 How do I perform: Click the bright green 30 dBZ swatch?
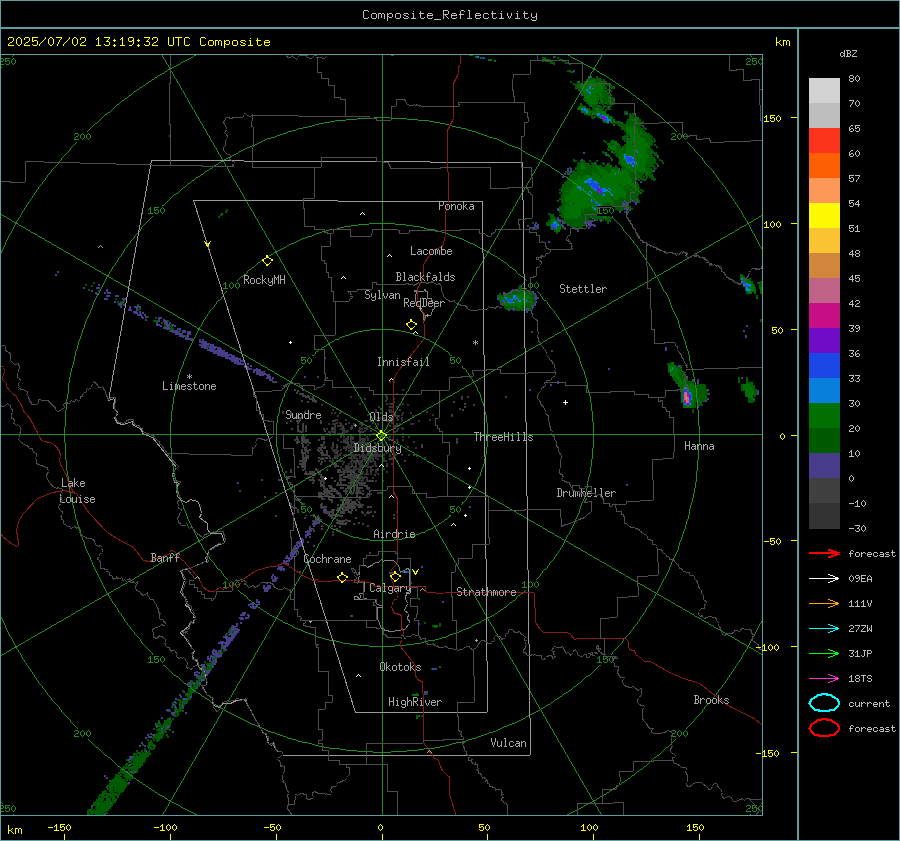[824, 415]
